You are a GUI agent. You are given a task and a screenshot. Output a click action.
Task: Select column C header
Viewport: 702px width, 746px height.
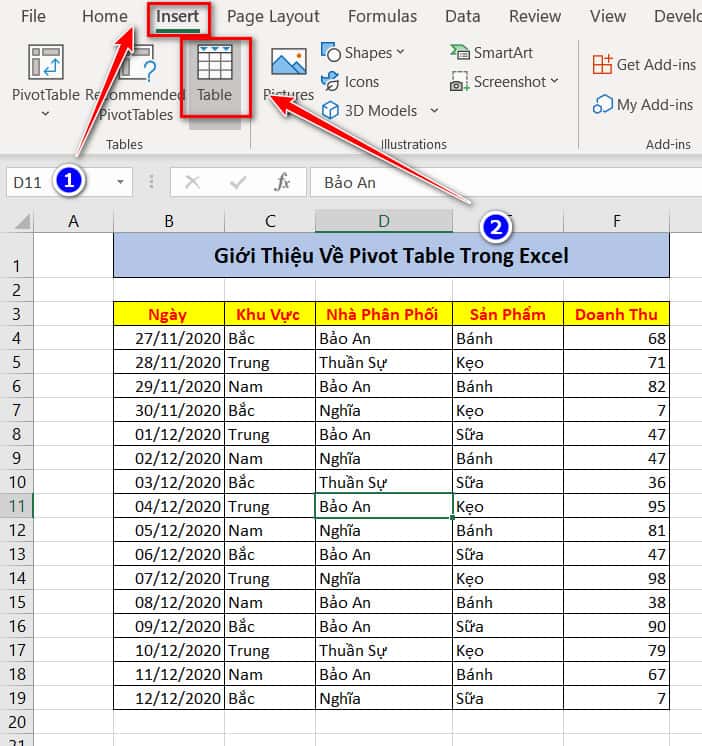click(x=270, y=221)
